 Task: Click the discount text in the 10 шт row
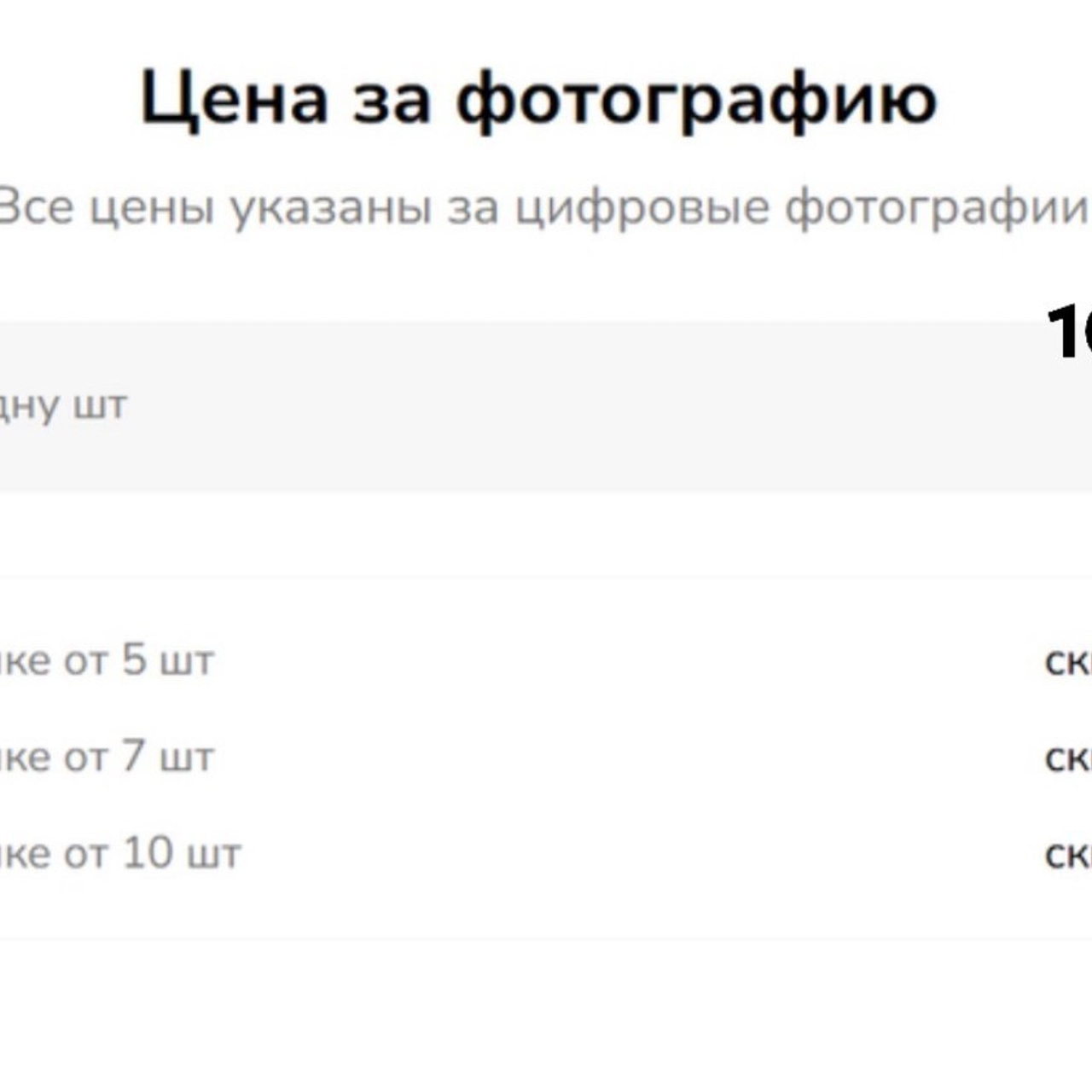click(x=1068, y=854)
